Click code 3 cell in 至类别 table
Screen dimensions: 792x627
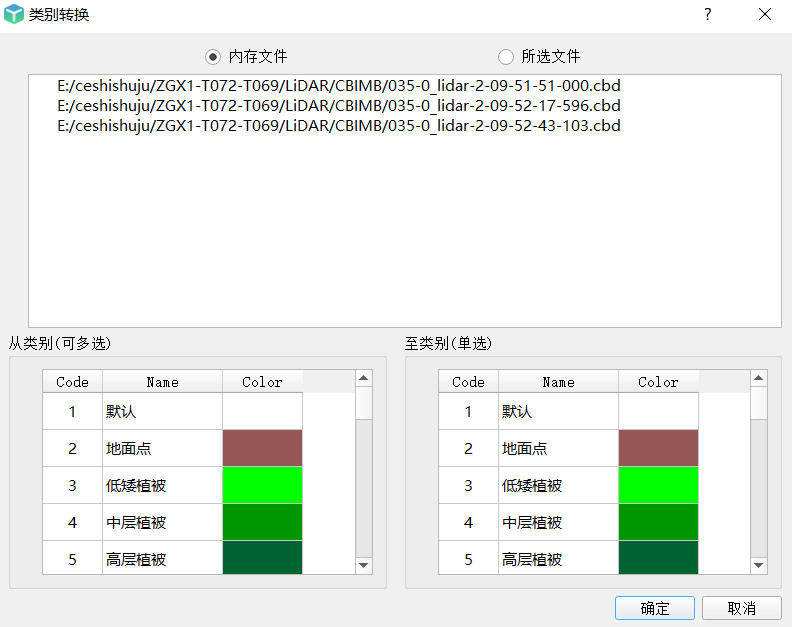468,485
